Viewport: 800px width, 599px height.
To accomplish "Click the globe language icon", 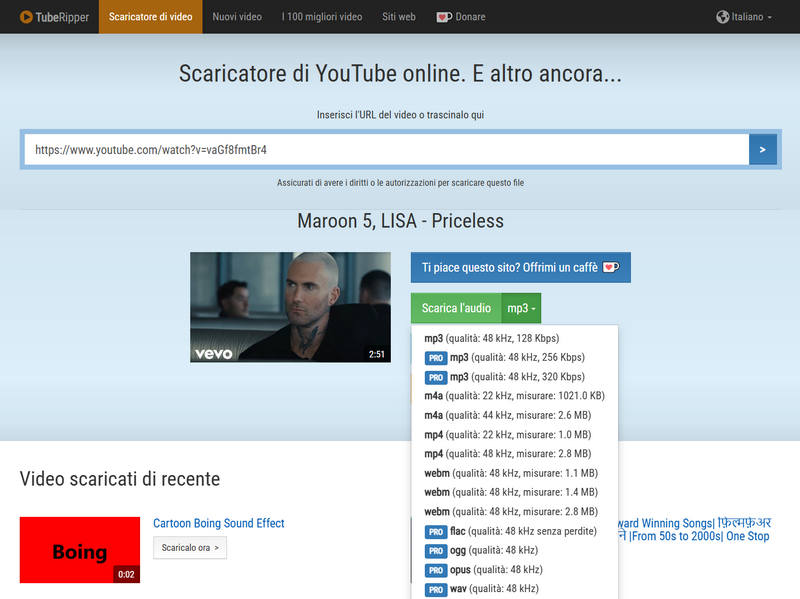I will coord(722,17).
